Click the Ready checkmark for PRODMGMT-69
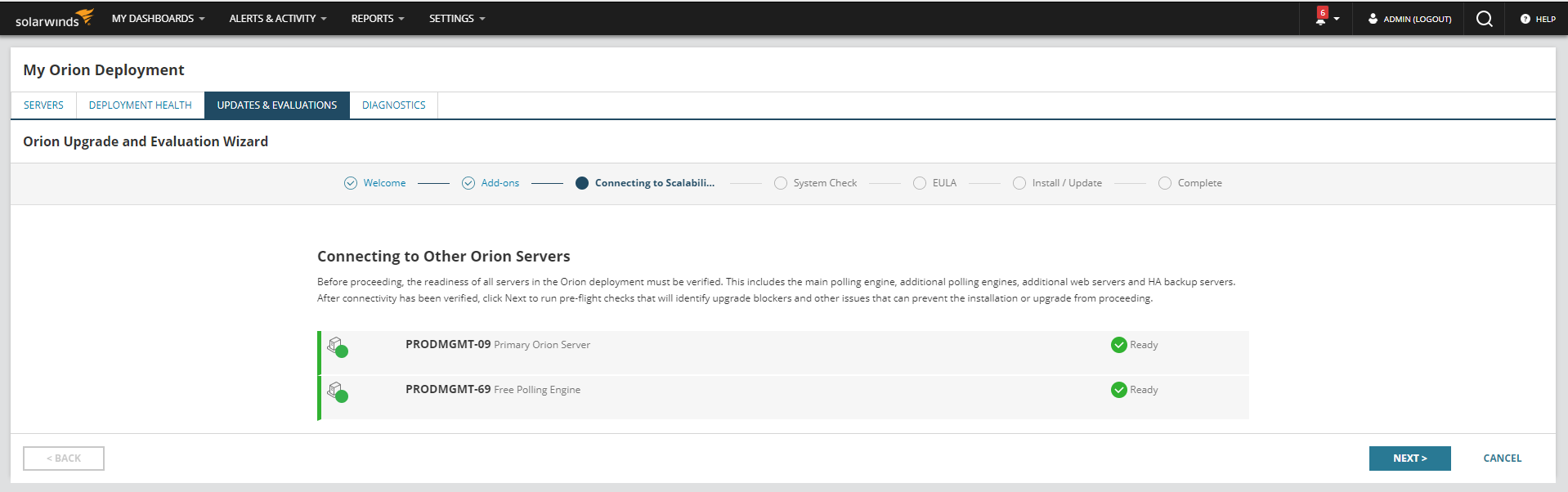The height and width of the screenshot is (492, 1568). click(x=1119, y=390)
